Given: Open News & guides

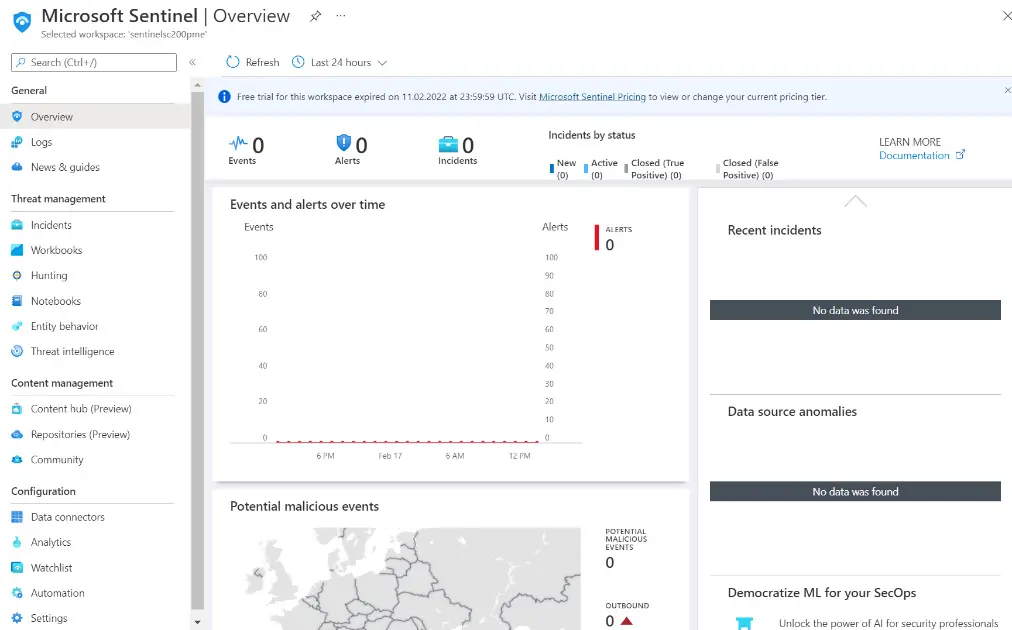Looking at the screenshot, I should (65, 167).
